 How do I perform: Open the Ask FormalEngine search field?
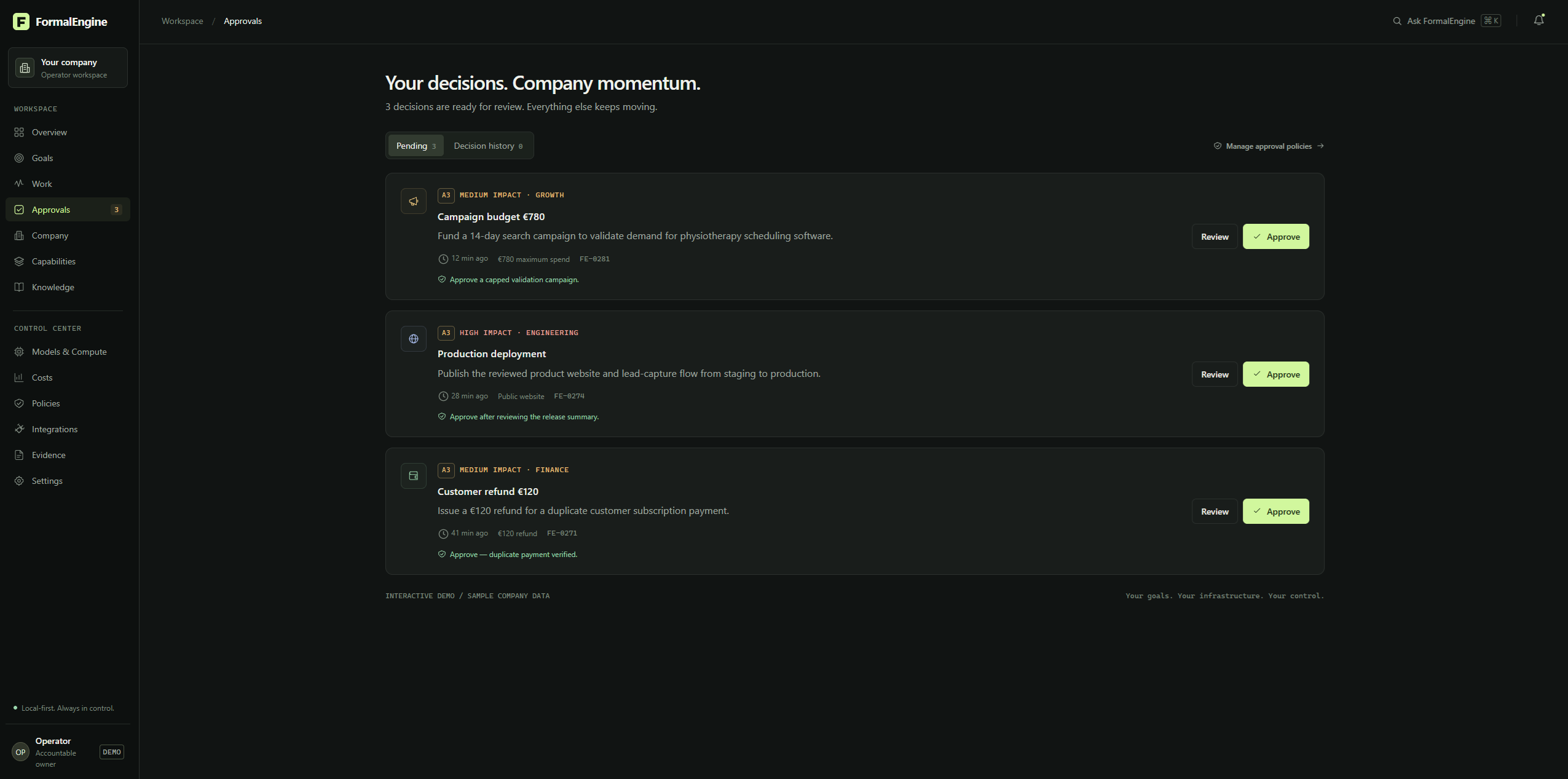click(x=1447, y=21)
